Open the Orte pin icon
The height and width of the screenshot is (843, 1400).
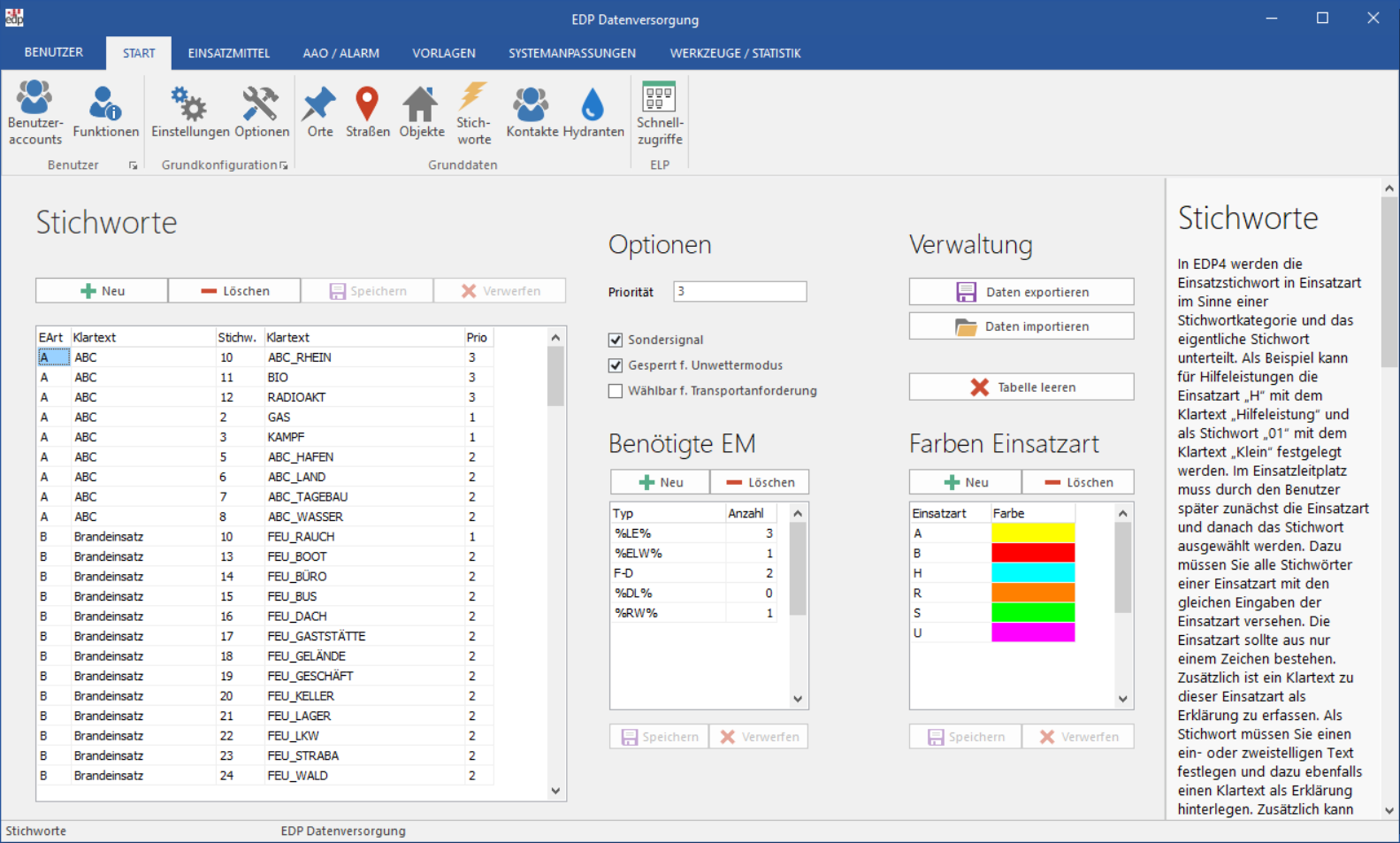click(320, 112)
